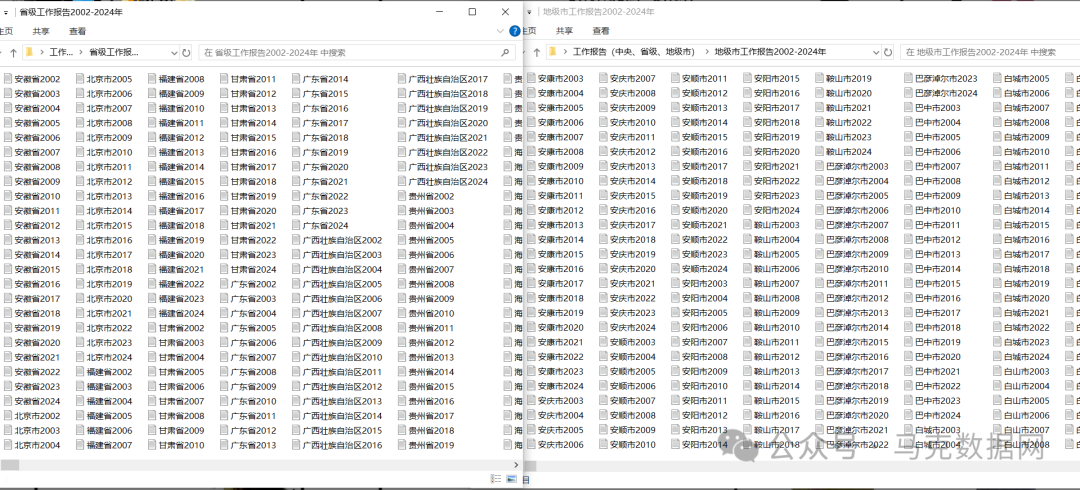Select the file icon of 巴彦淖尔市2023
1080x490 pixels.
click(x=908, y=79)
